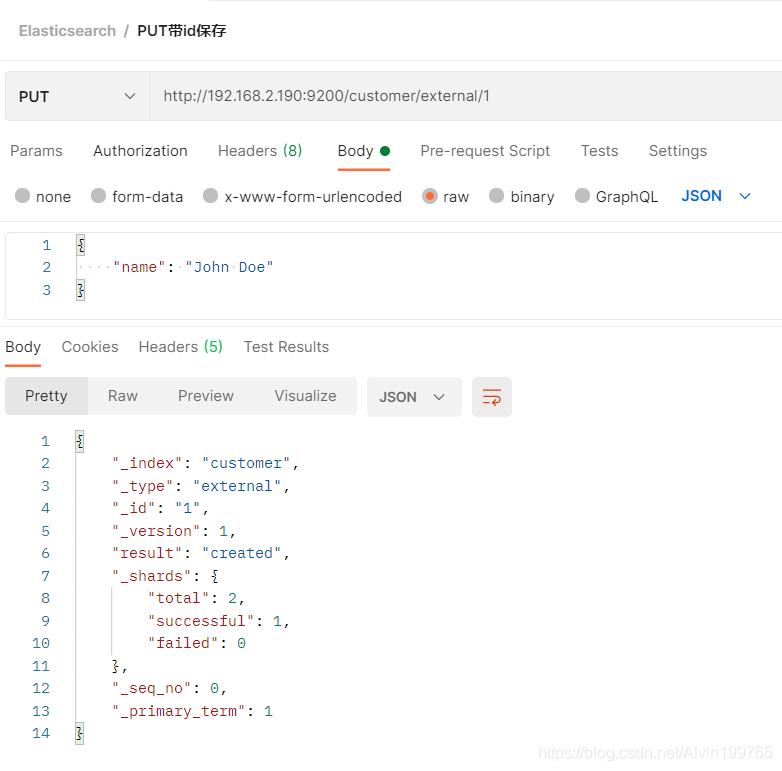This screenshot has height=771, width=782.
Task: Switch response view to Visualize
Action: (305, 396)
